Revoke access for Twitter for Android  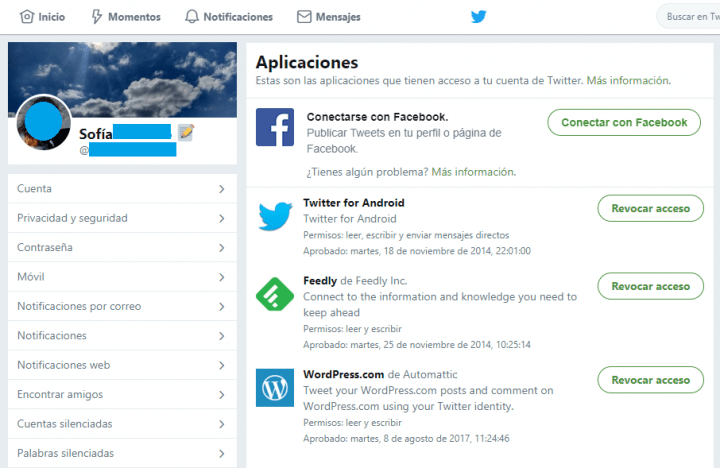650,209
